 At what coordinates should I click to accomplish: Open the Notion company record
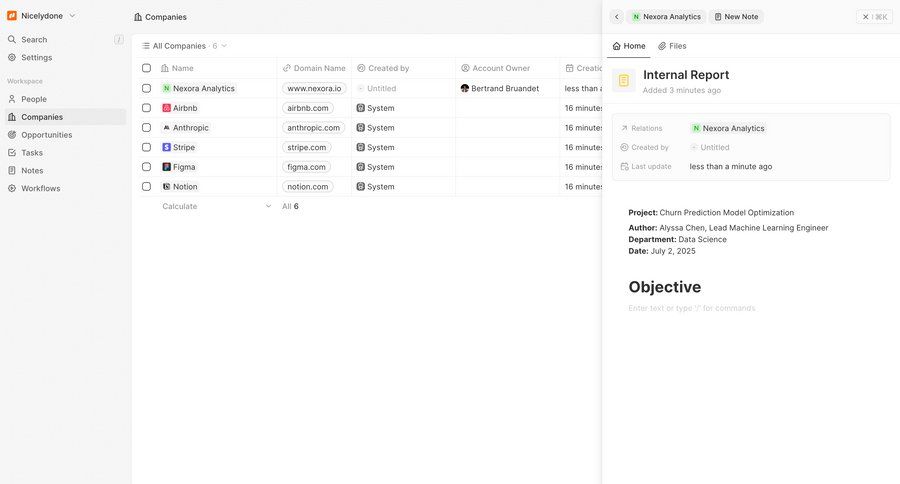pyautogui.click(x=180, y=187)
